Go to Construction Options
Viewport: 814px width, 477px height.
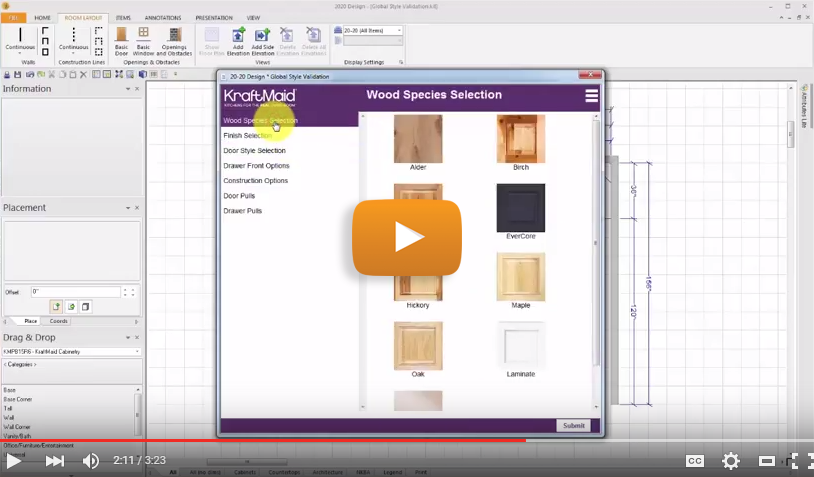coord(255,181)
